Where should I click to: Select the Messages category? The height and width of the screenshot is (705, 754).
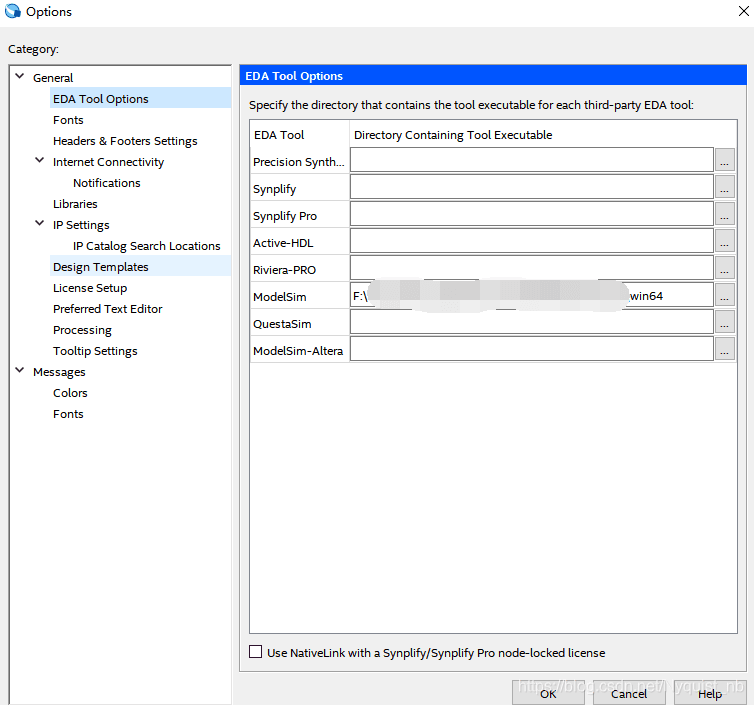click(59, 372)
